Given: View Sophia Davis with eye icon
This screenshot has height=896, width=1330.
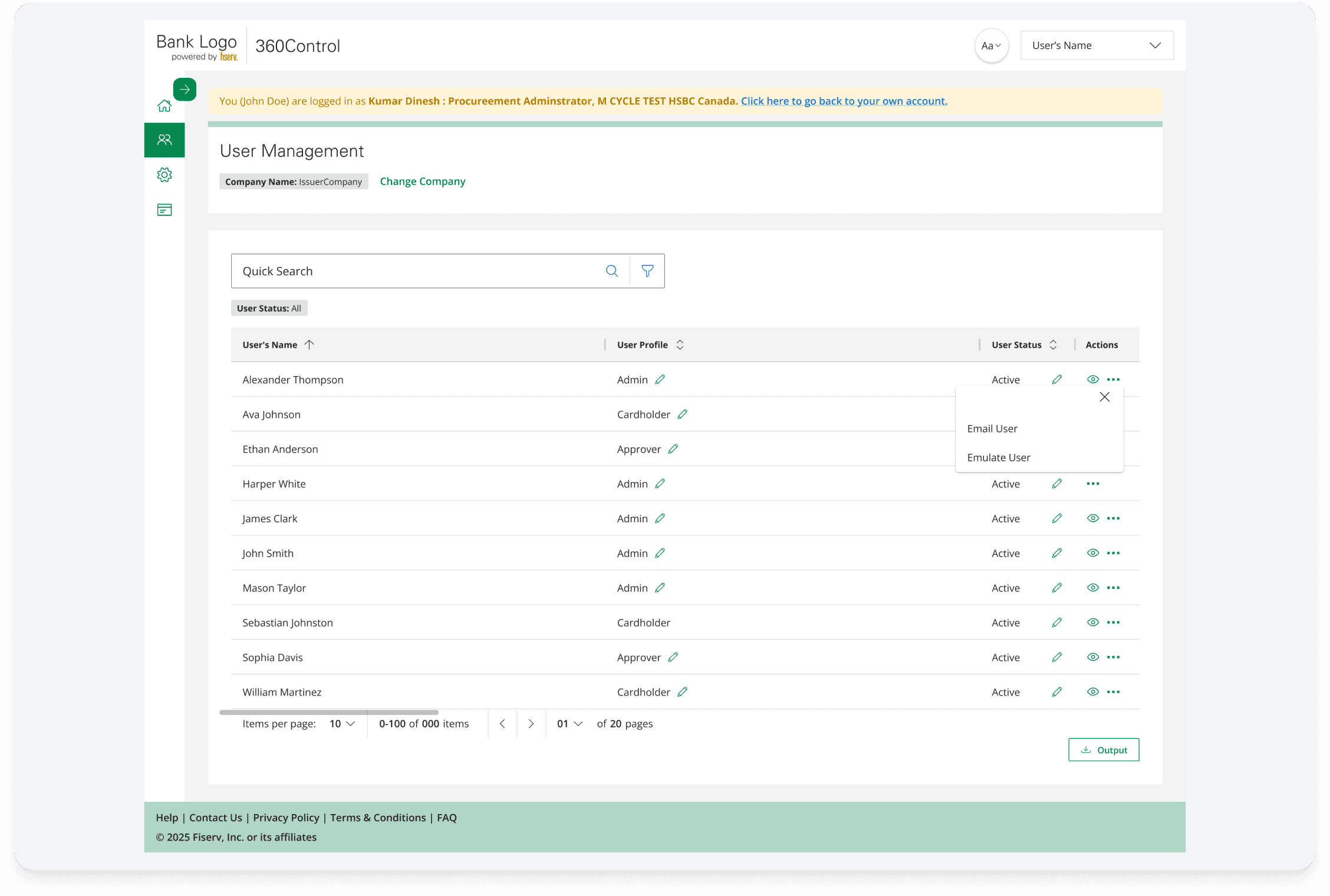Looking at the screenshot, I should 1092,657.
